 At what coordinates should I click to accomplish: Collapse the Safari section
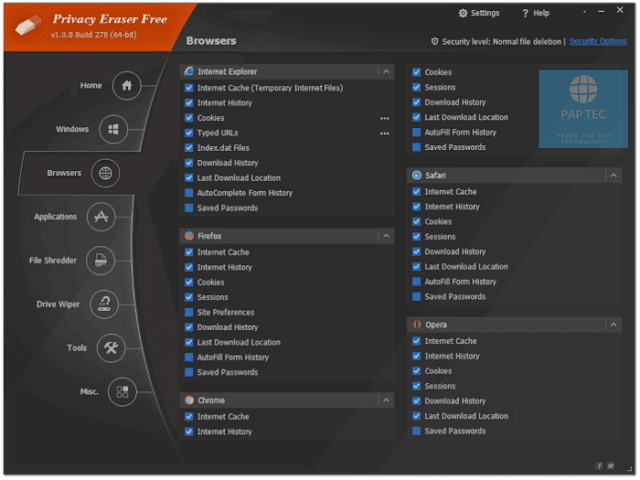point(613,176)
